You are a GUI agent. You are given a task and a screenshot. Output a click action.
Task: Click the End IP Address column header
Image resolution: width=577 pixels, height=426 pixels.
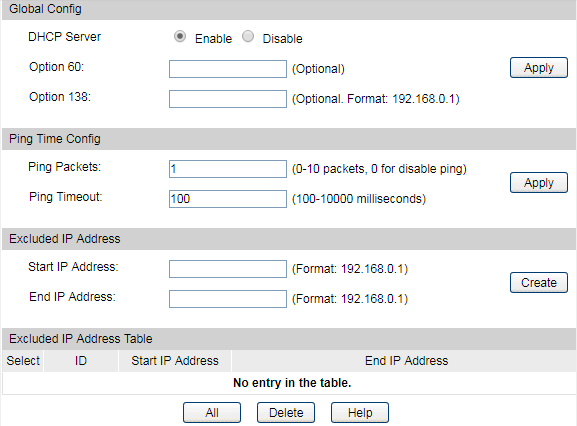click(406, 361)
